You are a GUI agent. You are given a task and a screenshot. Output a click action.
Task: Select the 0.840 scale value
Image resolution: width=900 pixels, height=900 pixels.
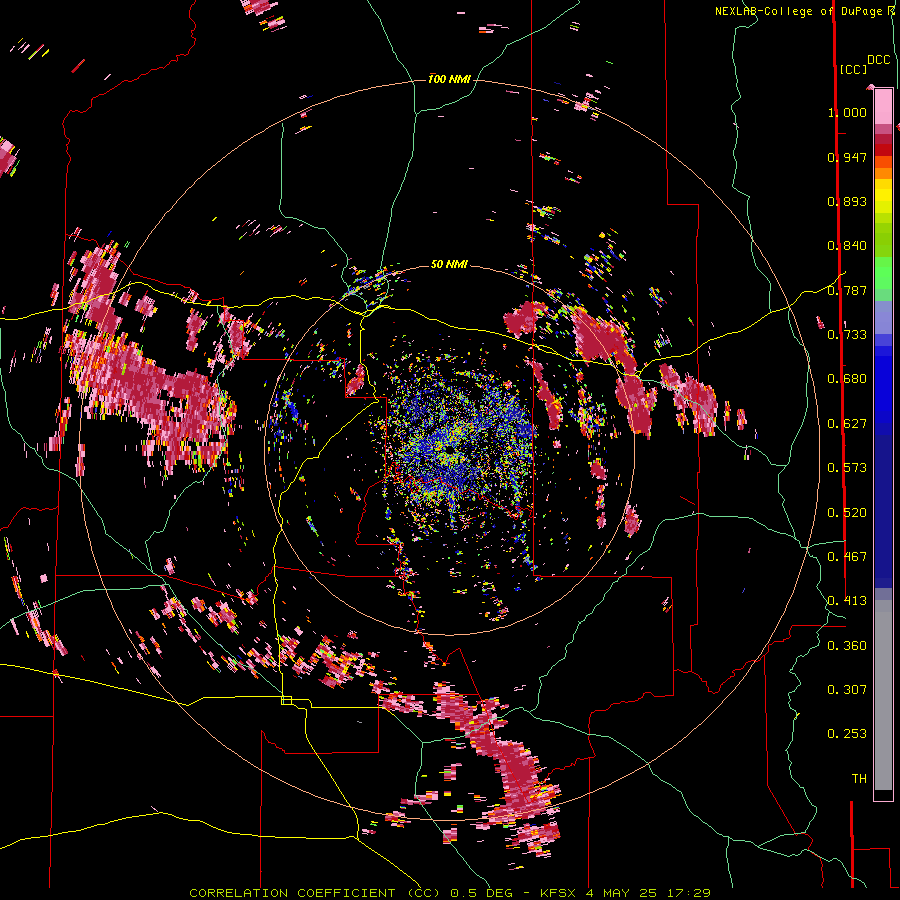tap(847, 246)
